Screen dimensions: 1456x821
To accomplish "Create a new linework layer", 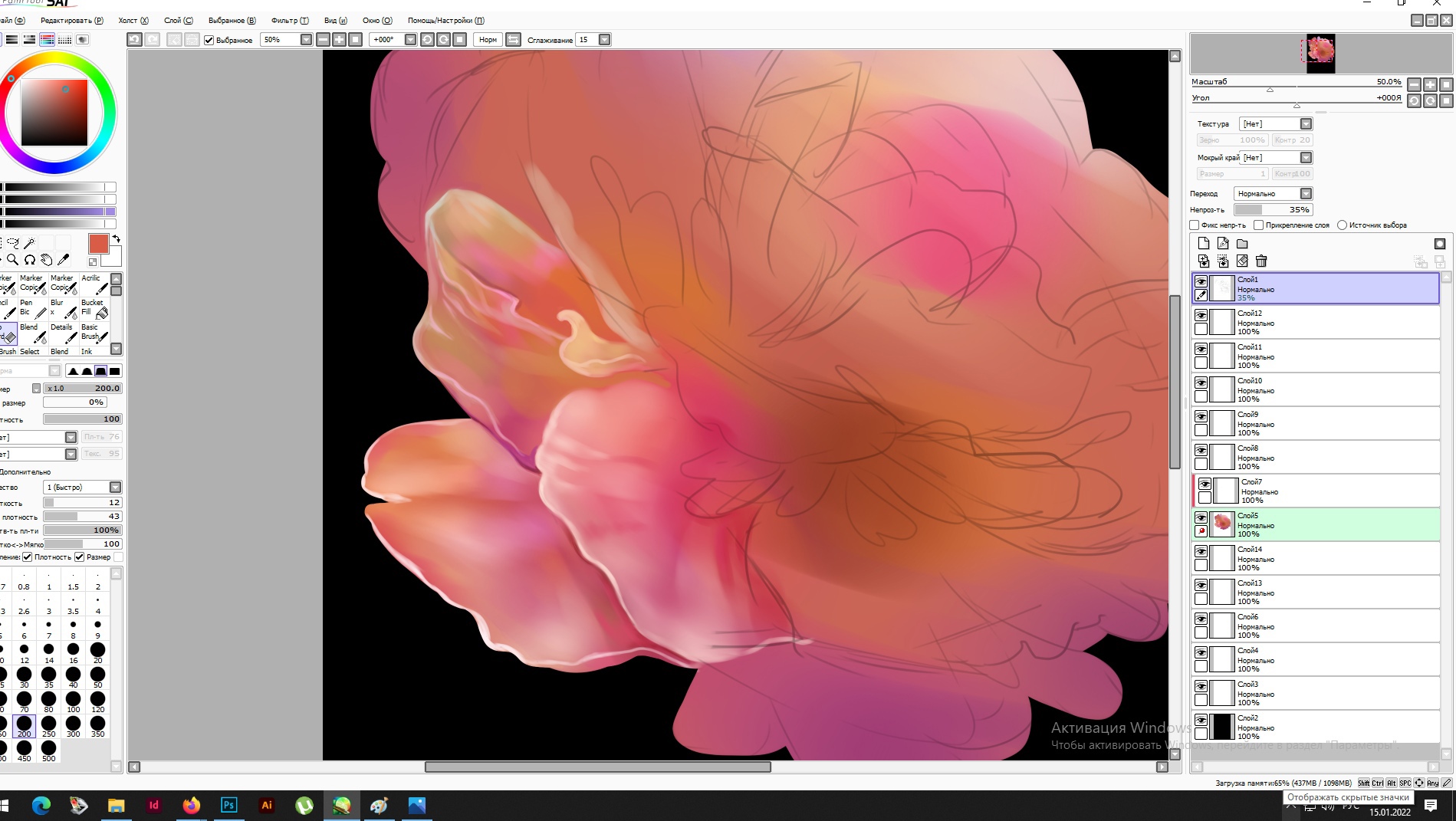I will tap(1223, 244).
